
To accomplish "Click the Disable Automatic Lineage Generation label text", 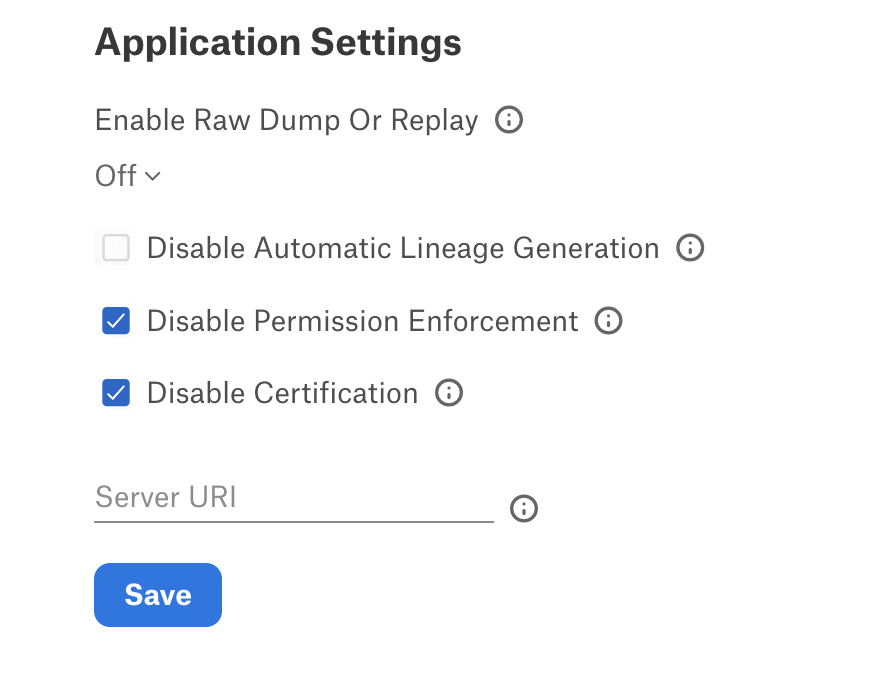I will pyautogui.click(x=403, y=249).
